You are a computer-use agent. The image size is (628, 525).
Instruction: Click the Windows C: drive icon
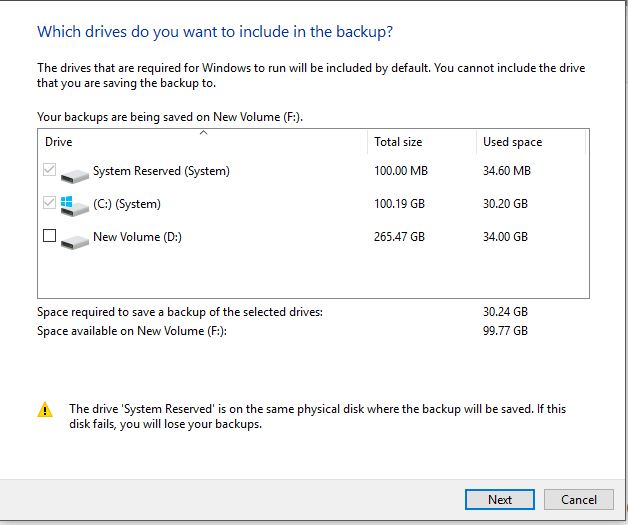74,206
